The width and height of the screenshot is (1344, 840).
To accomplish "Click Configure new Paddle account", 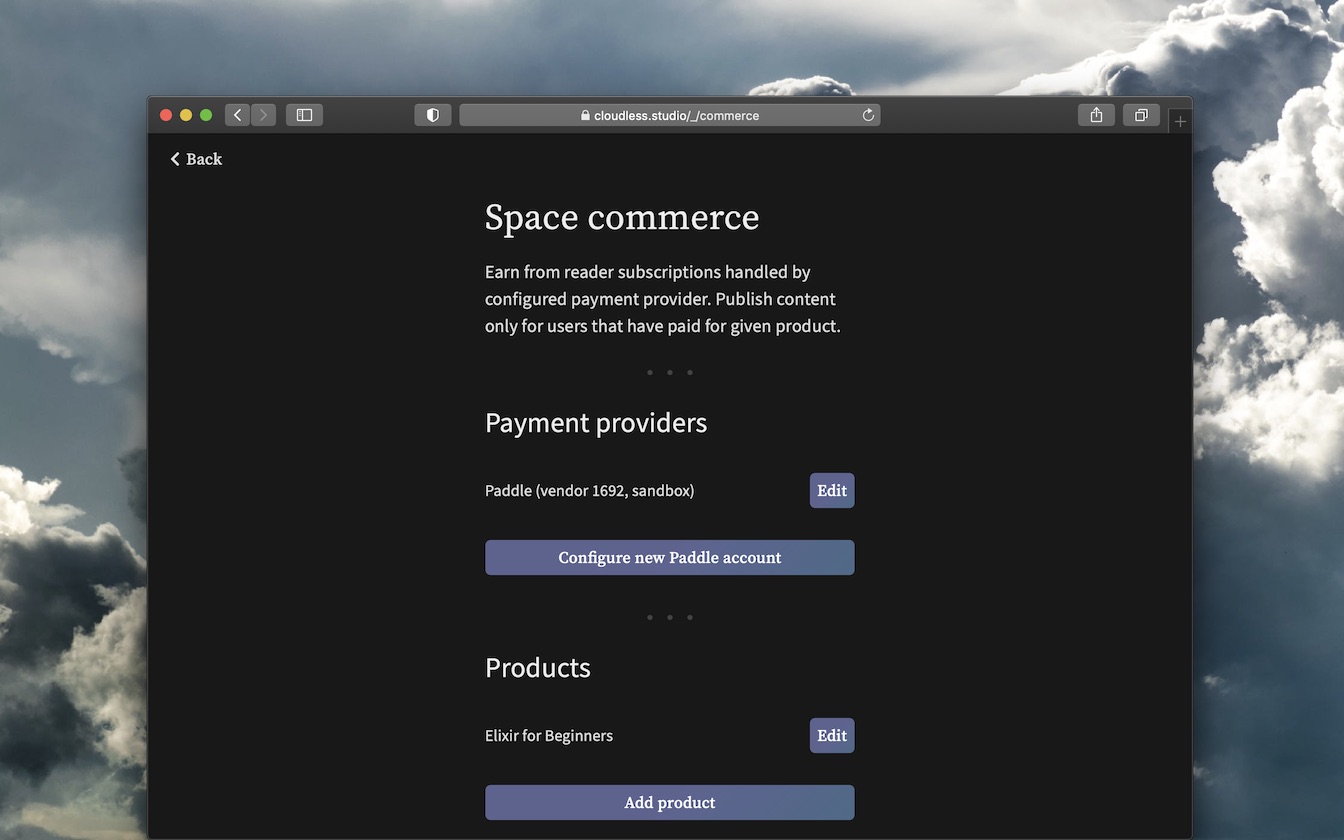I will tap(670, 557).
